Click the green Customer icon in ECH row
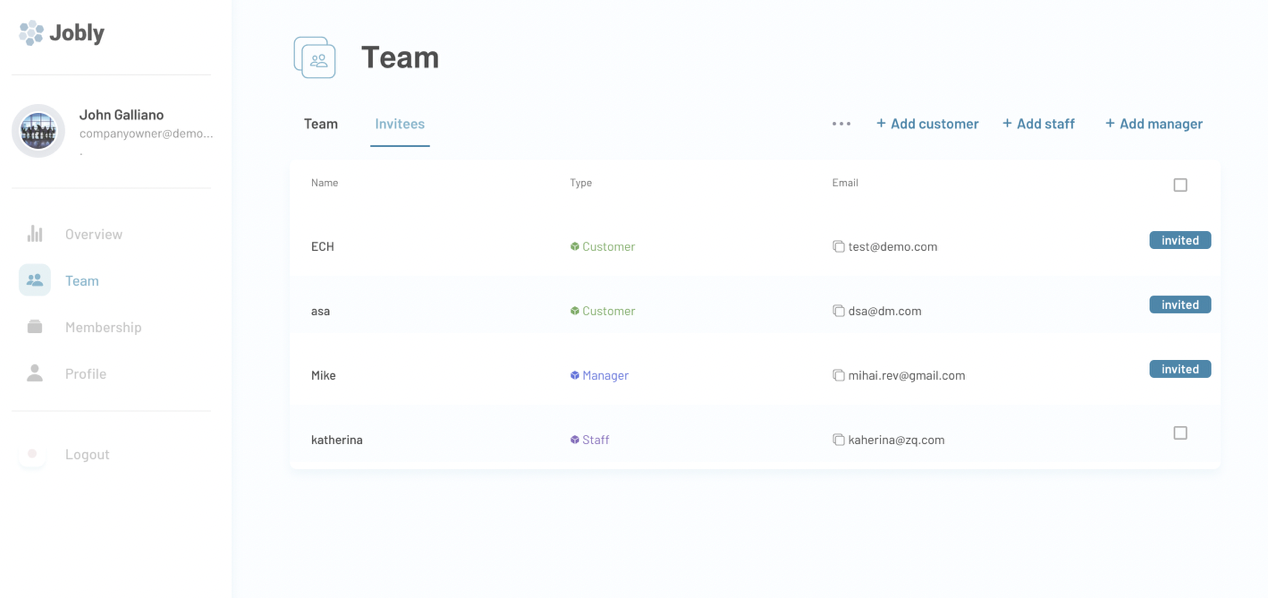The height and width of the screenshot is (598, 1268). click(x=575, y=246)
